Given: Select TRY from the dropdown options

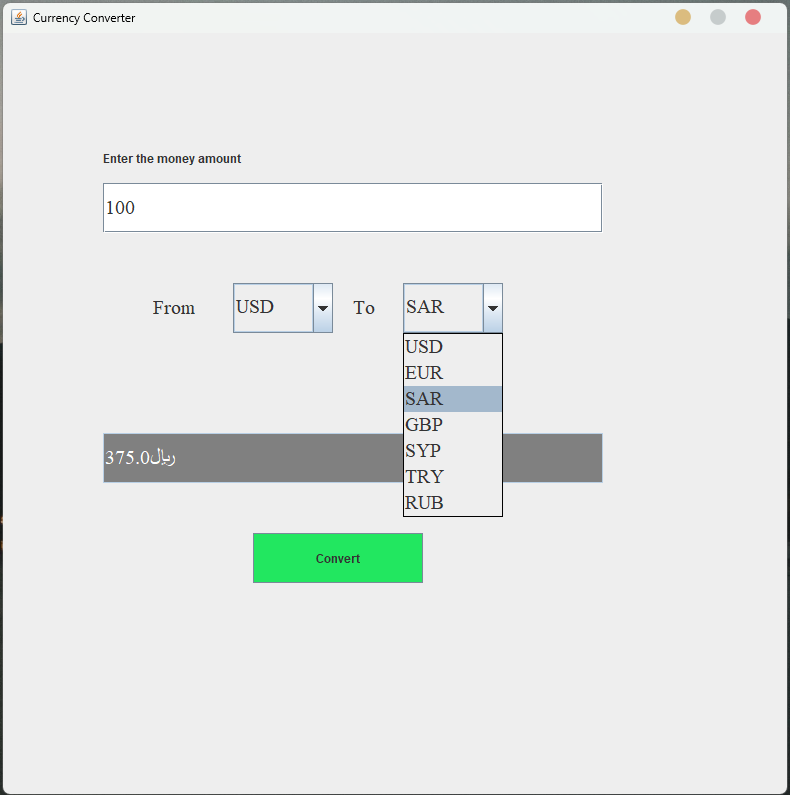Looking at the screenshot, I should pyautogui.click(x=452, y=477).
